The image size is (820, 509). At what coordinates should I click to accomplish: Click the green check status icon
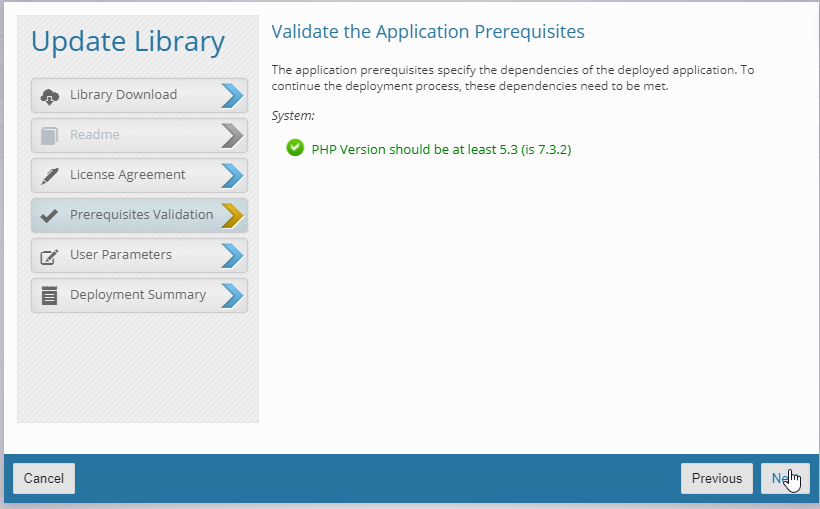point(295,148)
